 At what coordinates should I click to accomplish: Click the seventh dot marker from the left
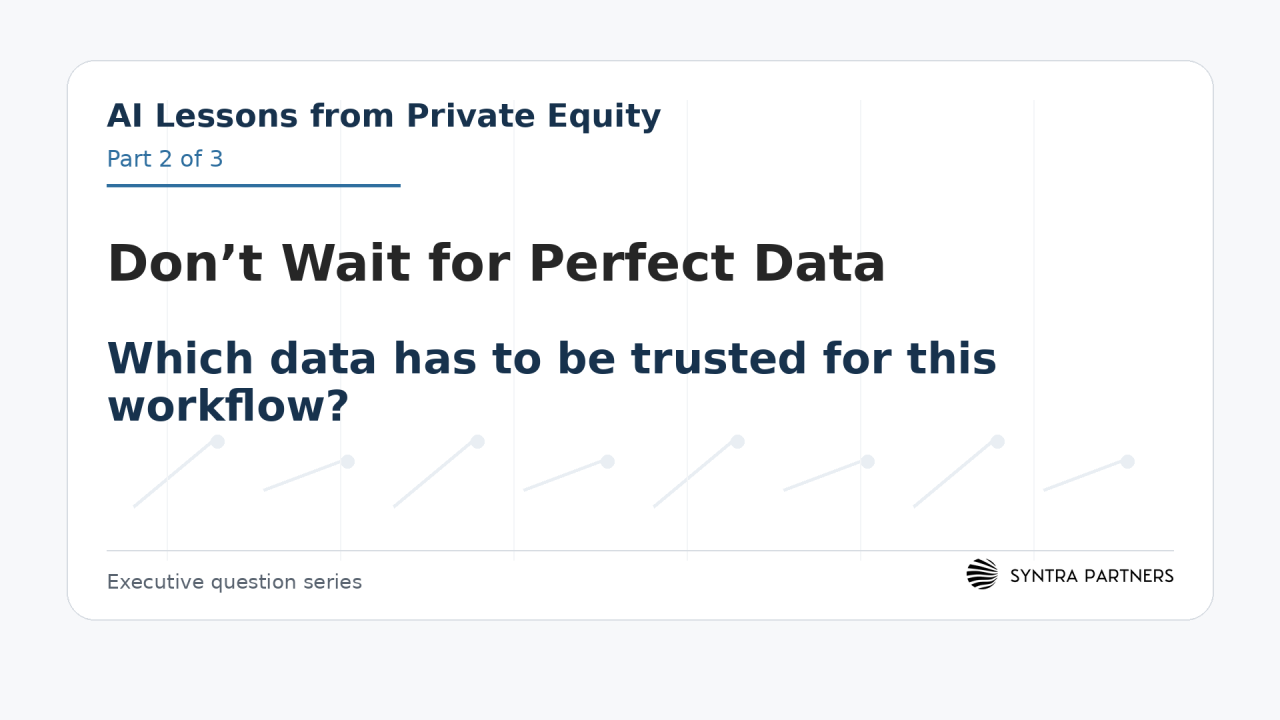pos(997,441)
